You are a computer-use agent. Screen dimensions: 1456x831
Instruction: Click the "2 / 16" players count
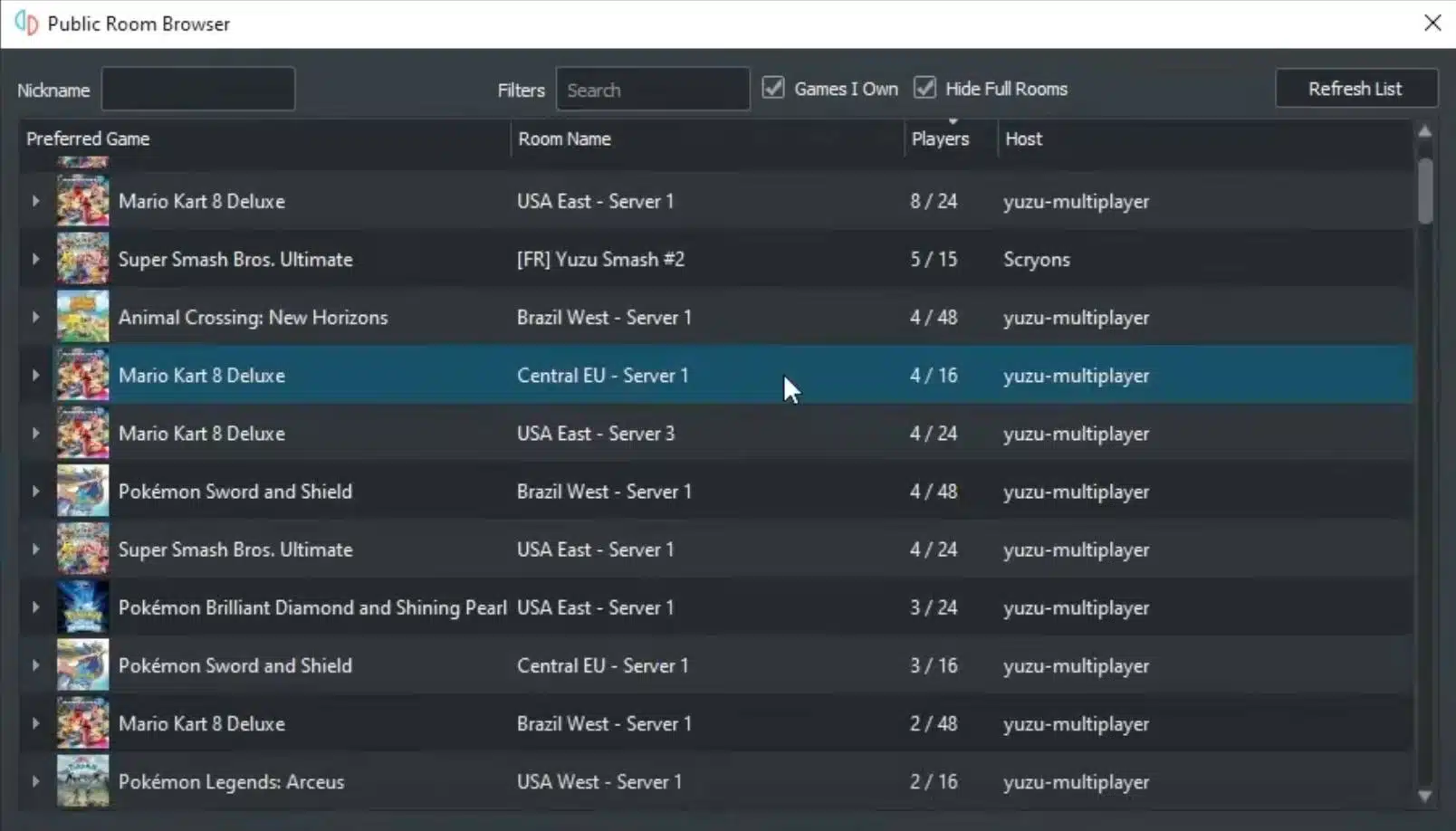[x=934, y=781]
